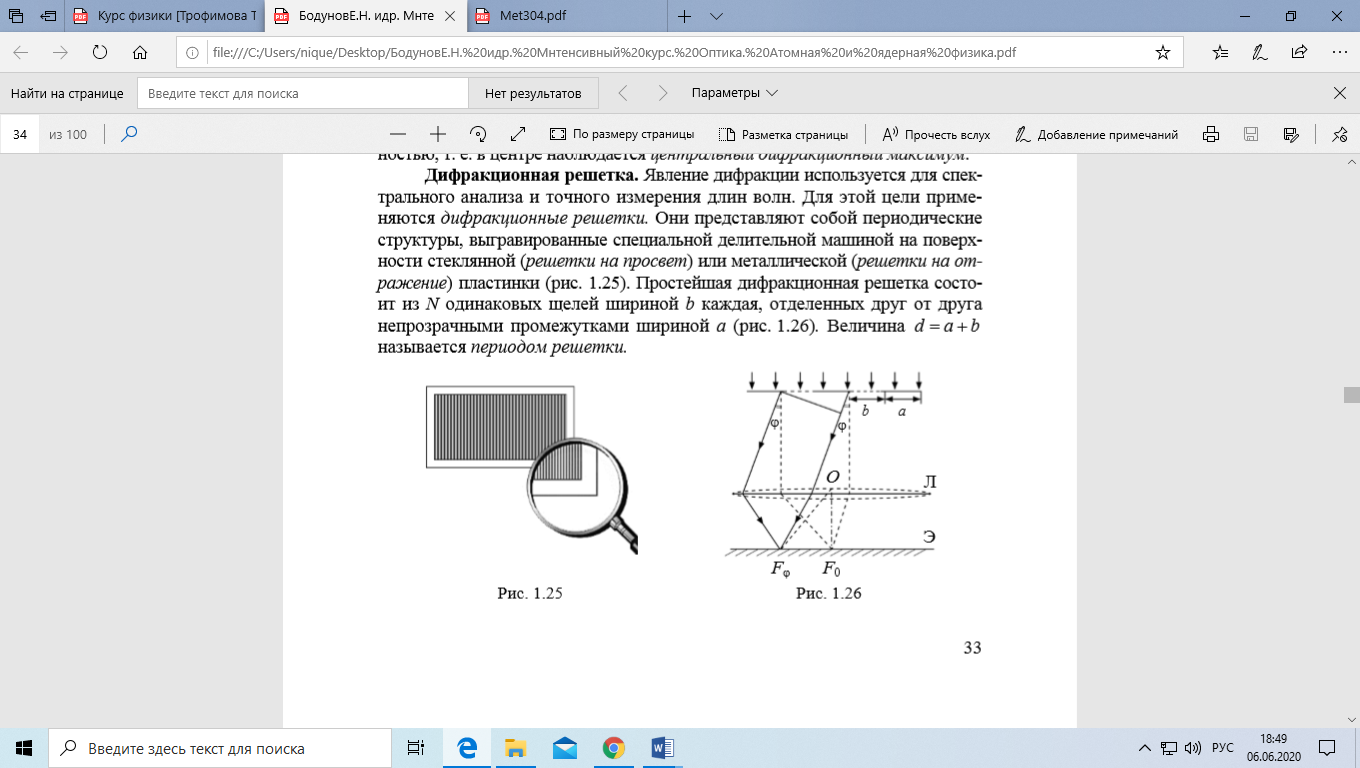Open the favorites list panel
Screen dimensions: 1360x768
tap(1220, 52)
